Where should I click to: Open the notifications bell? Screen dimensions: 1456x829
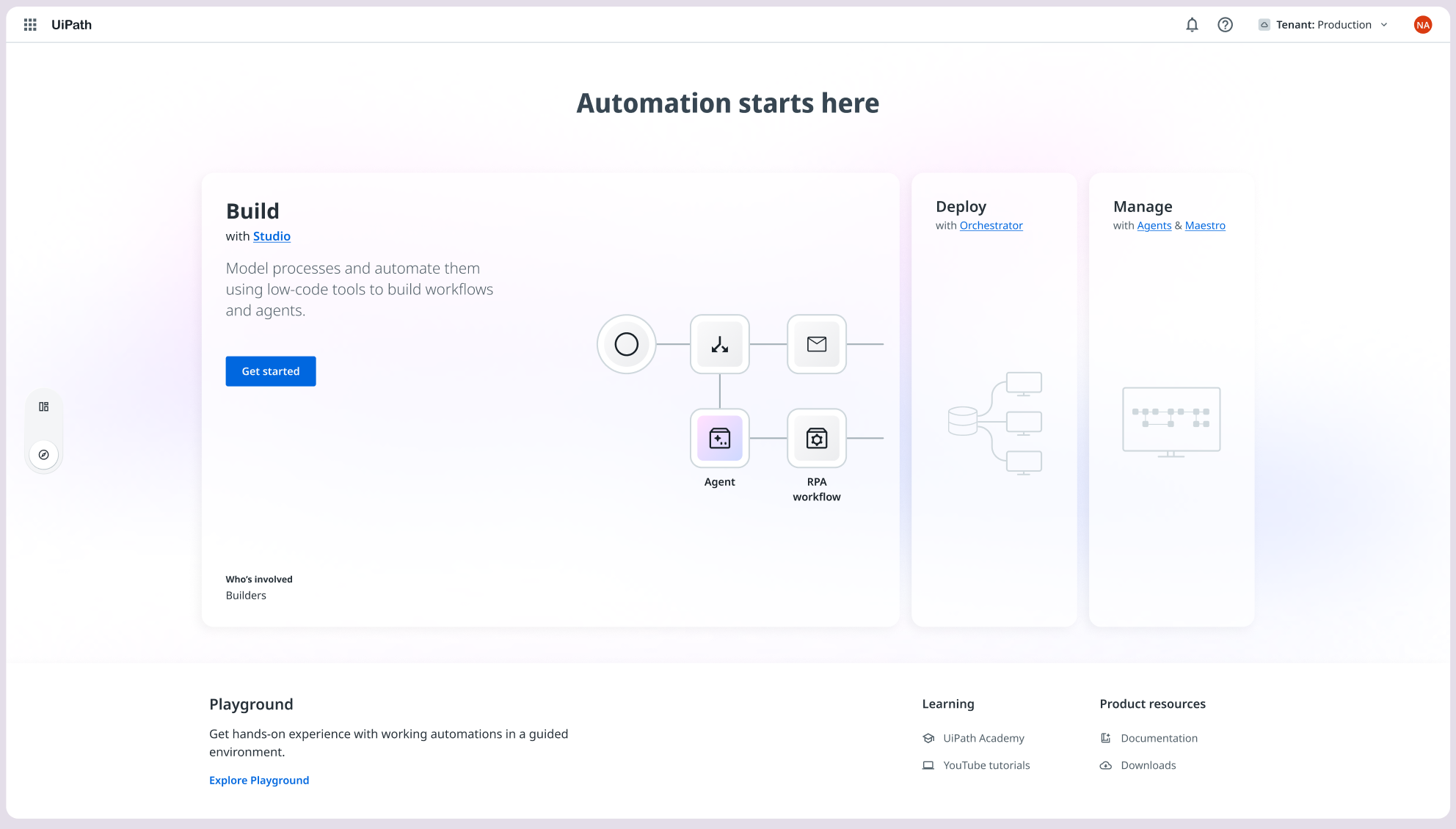(1192, 25)
